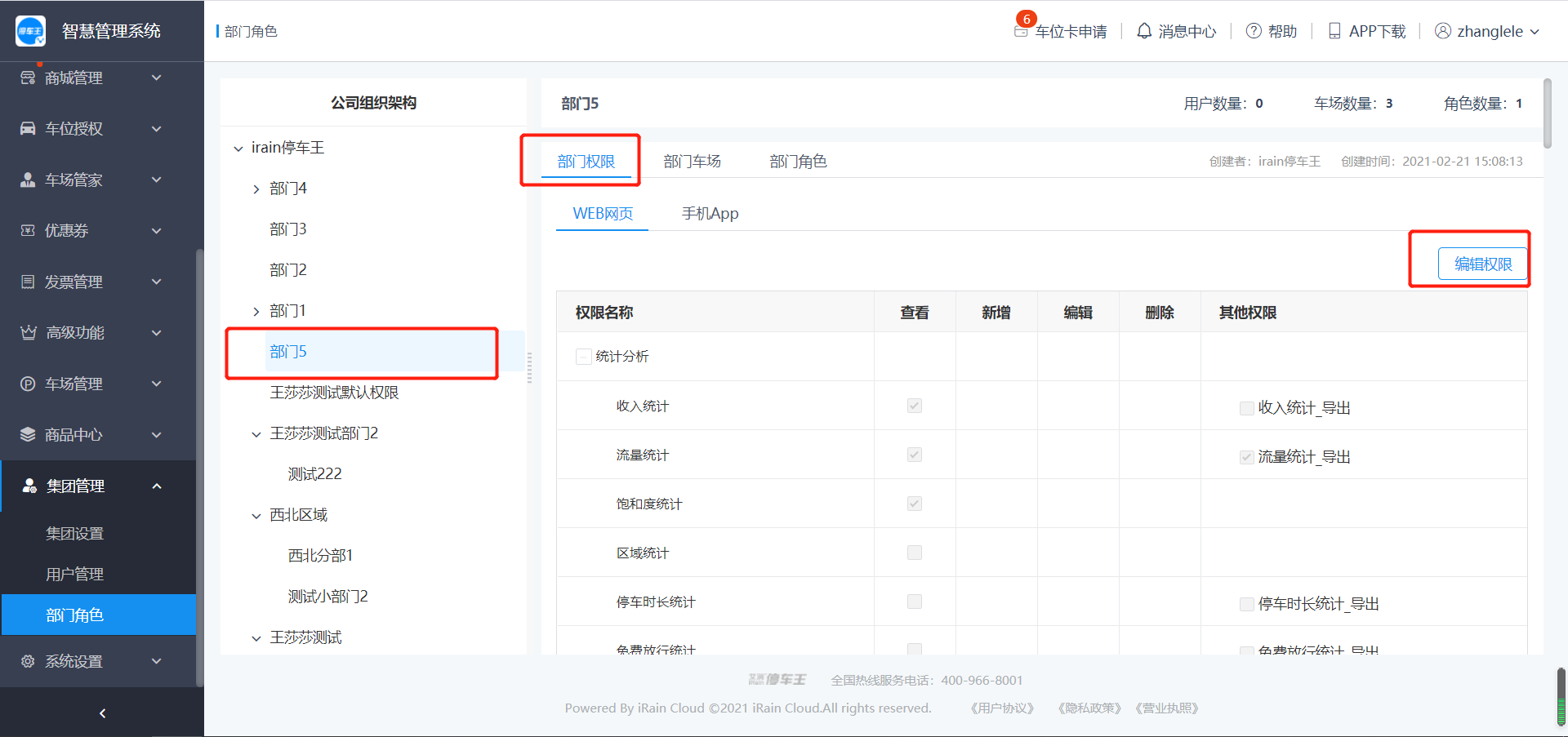
Task: Select 部门5 in the organization tree
Action: pos(288,352)
